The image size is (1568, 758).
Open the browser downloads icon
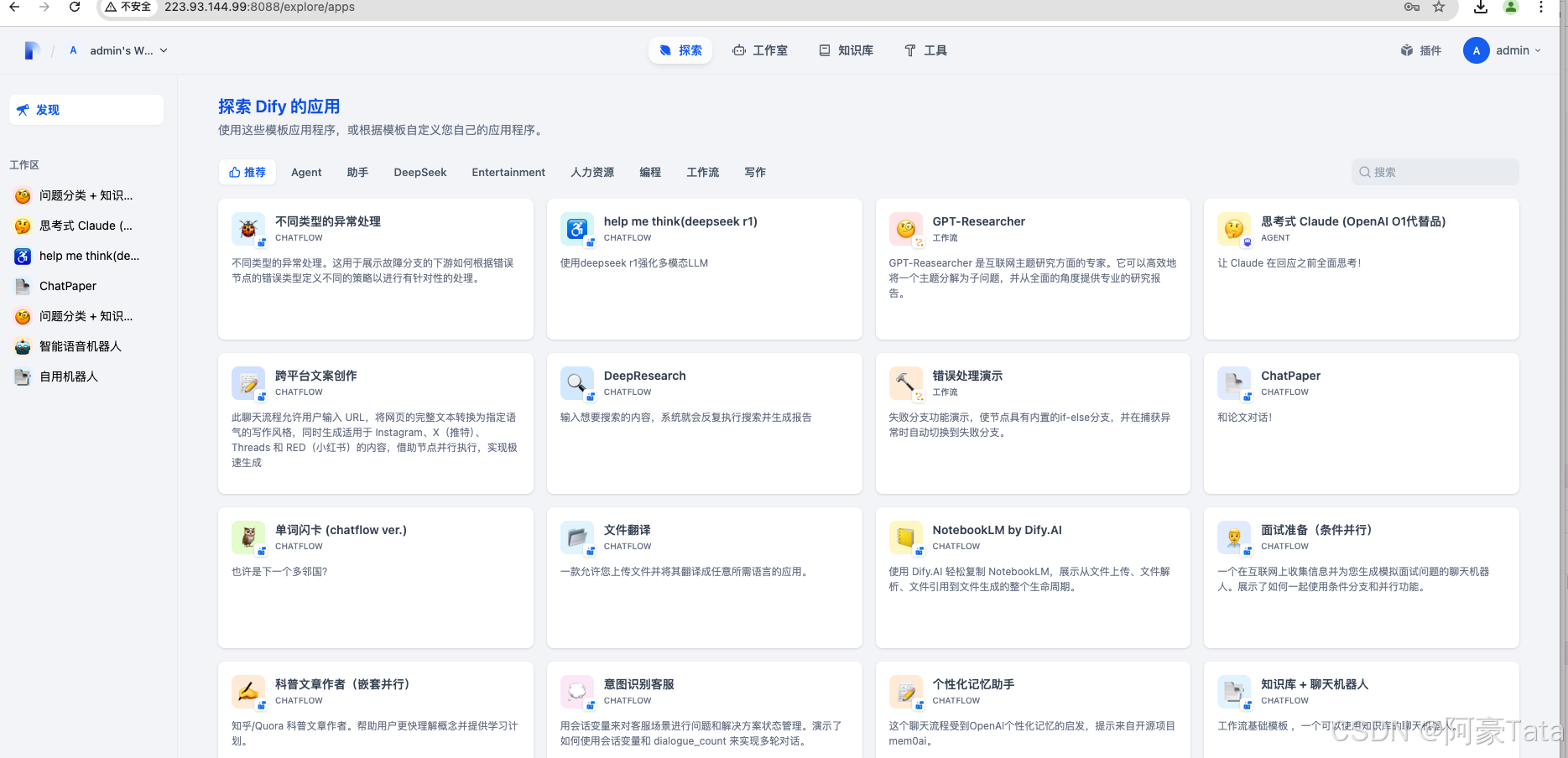[x=1481, y=7]
